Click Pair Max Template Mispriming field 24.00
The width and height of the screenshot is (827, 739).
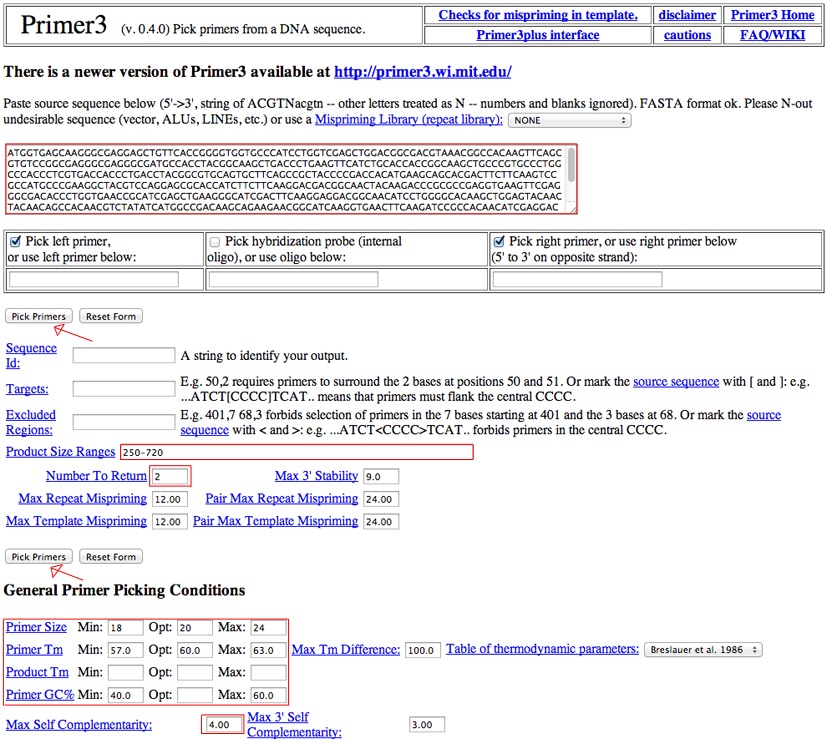point(381,522)
